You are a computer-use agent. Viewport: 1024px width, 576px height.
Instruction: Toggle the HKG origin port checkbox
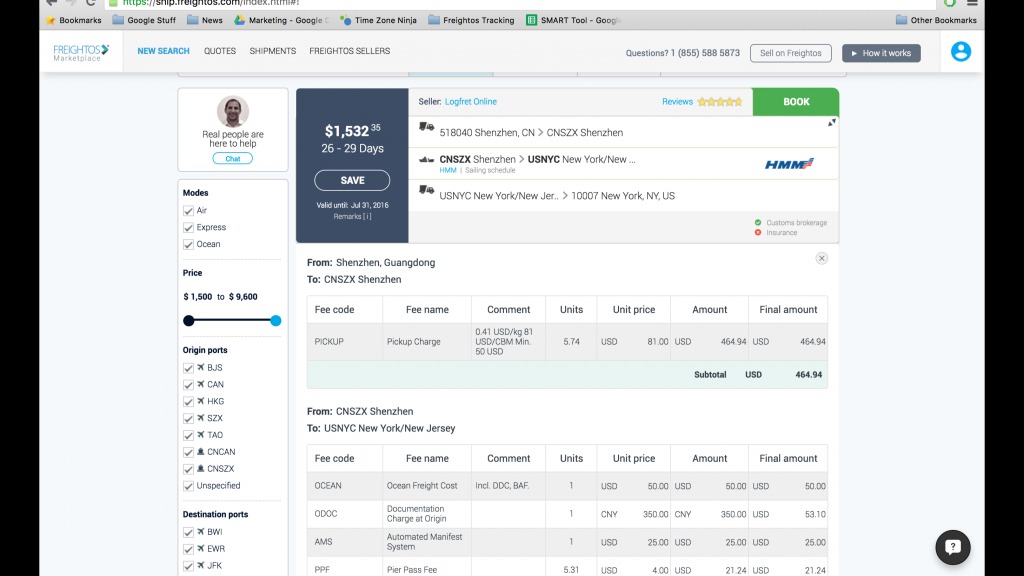click(x=188, y=402)
